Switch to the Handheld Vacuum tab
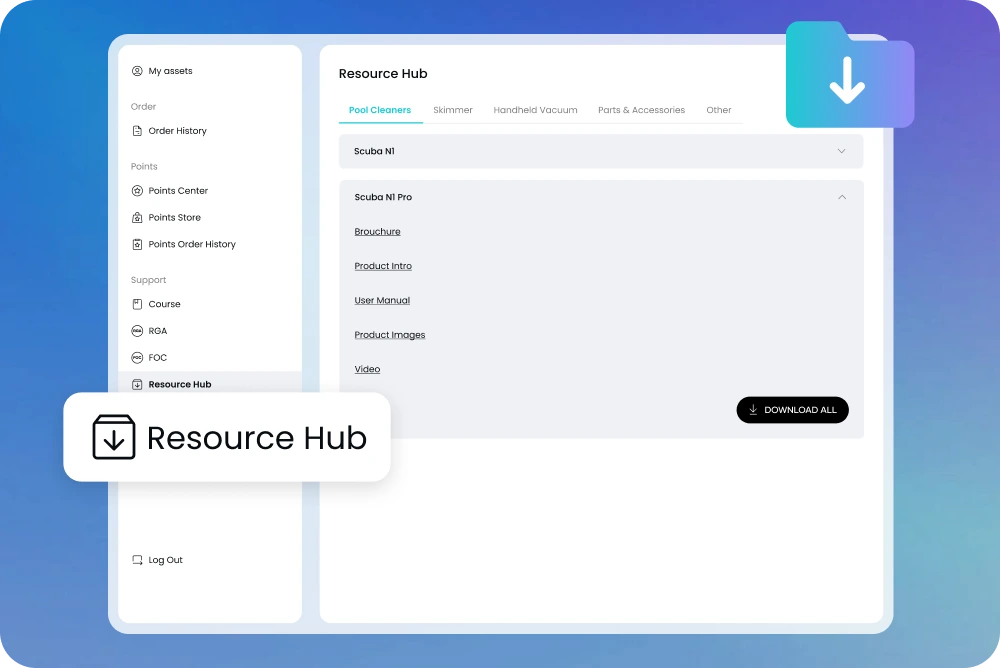The width and height of the screenshot is (1000, 668). tap(535, 110)
